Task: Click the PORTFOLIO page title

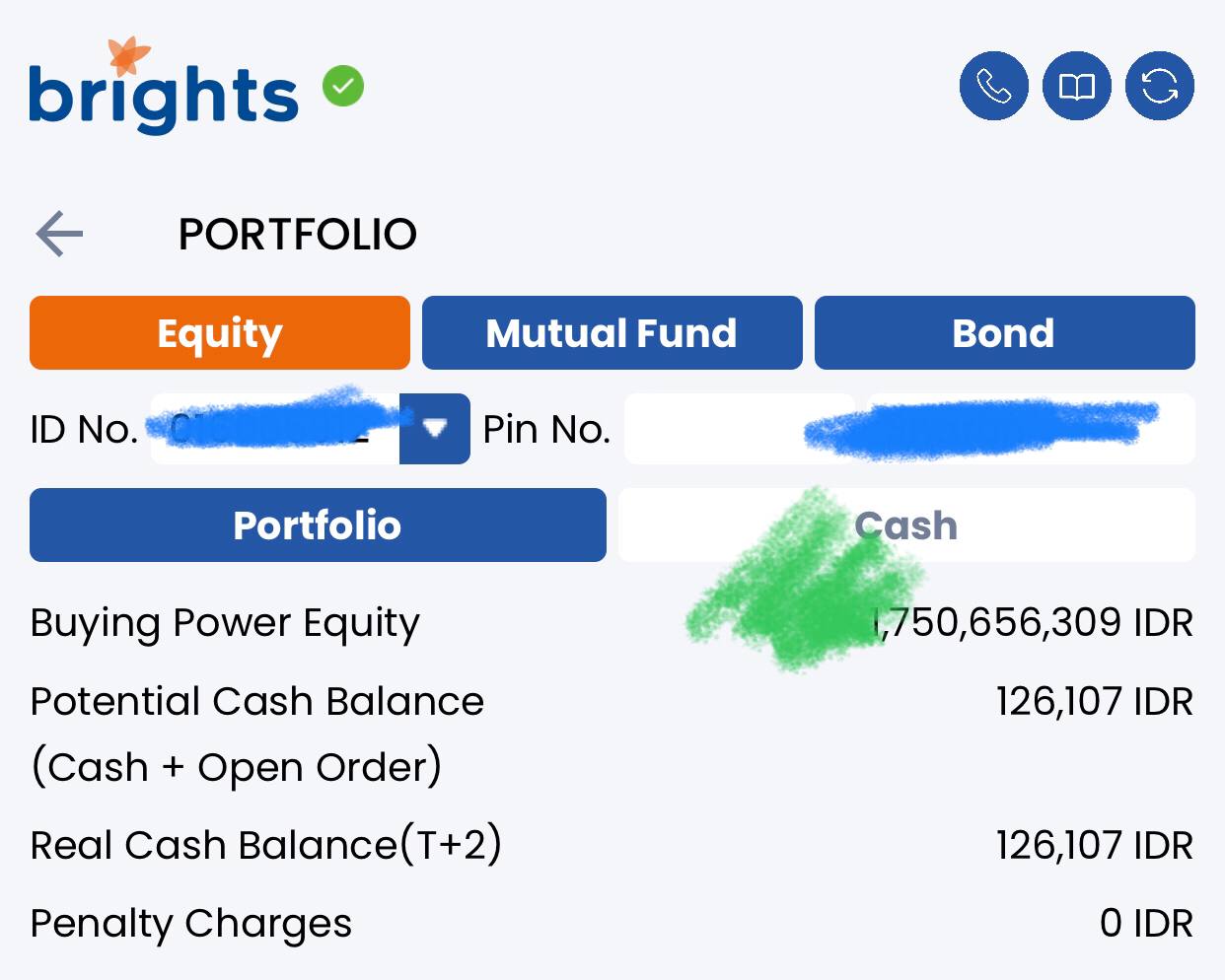Action: pyautogui.click(x=298, y=235)
